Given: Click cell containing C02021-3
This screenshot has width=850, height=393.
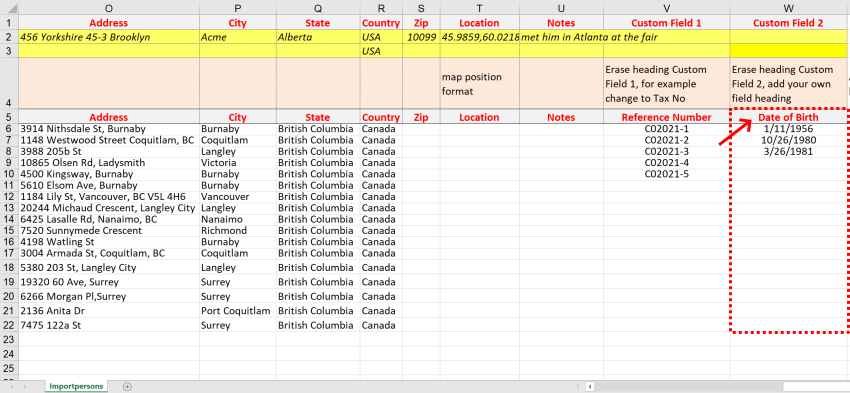Looking at the screenshot, I should pyautogui.click(x=666, y=152).
